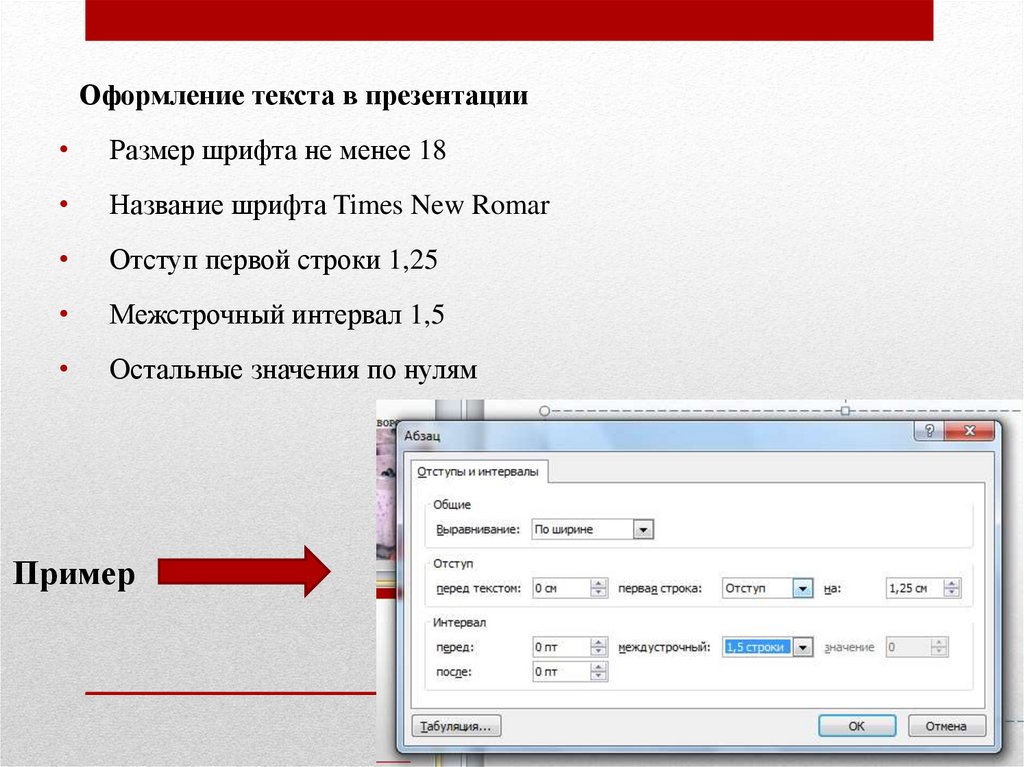Viewport: 1024px width, 767px height.
Task: Click the Пример label
Action: tap(74, 574)
